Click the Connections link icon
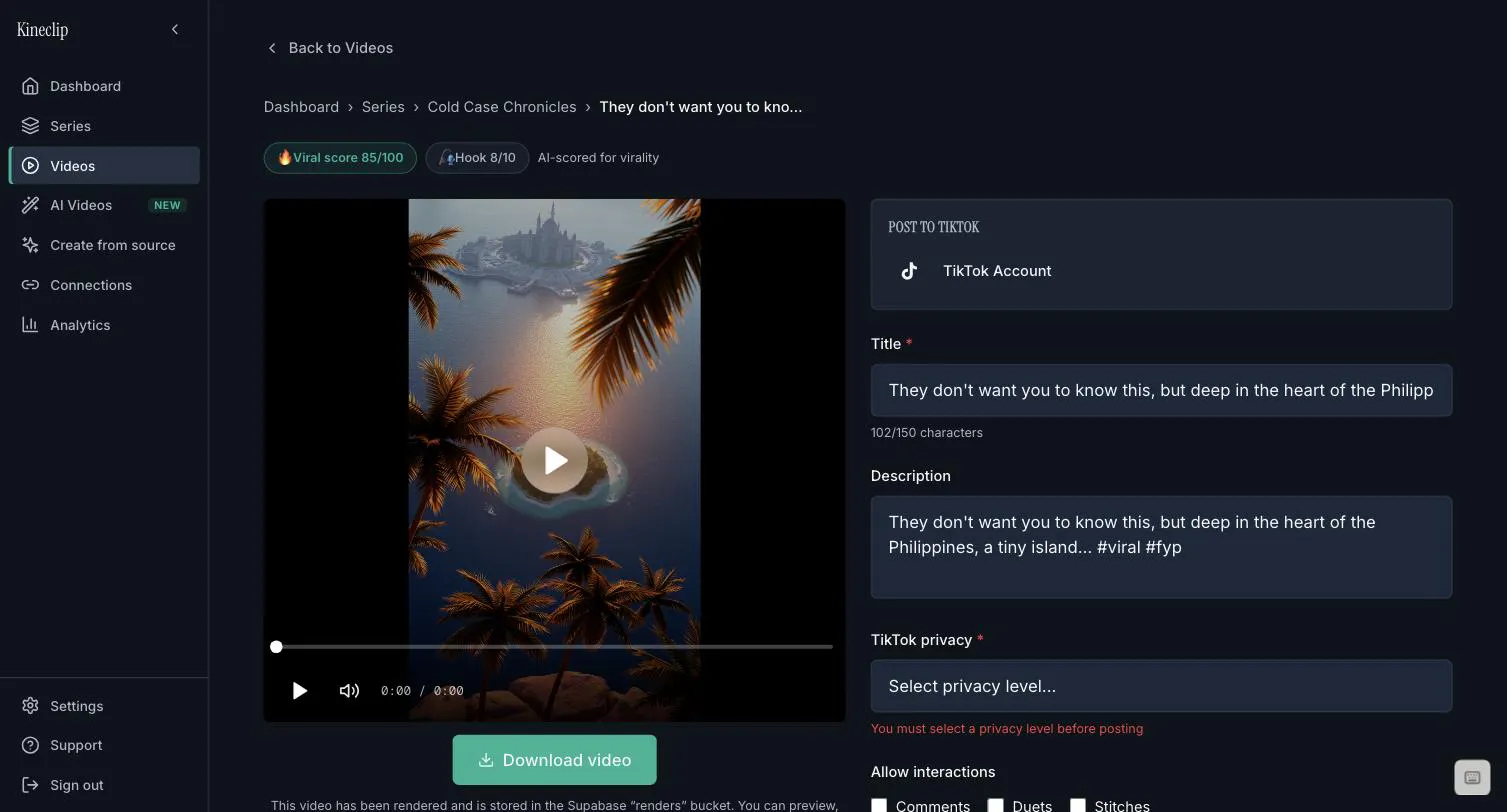 tap(30, 285)
